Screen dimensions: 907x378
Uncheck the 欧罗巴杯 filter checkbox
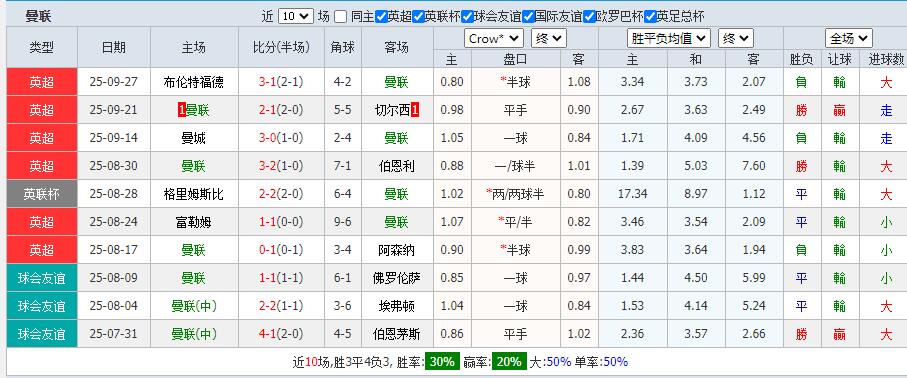[589, 16]
